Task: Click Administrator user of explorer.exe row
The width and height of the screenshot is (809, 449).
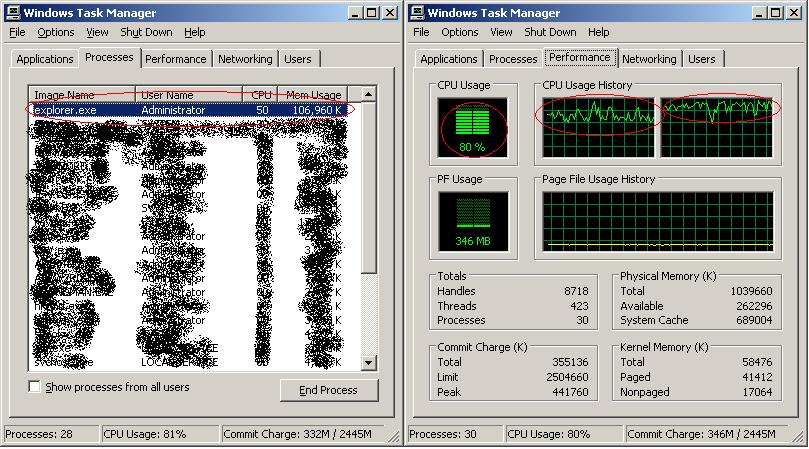Action: pos(173,110)
